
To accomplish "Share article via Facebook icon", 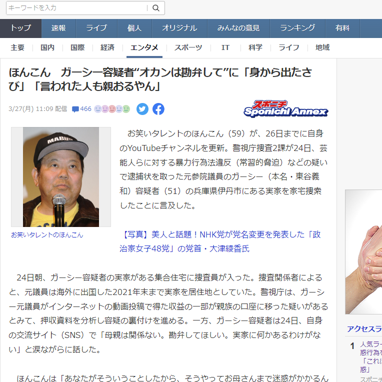I will click(158, 109).
